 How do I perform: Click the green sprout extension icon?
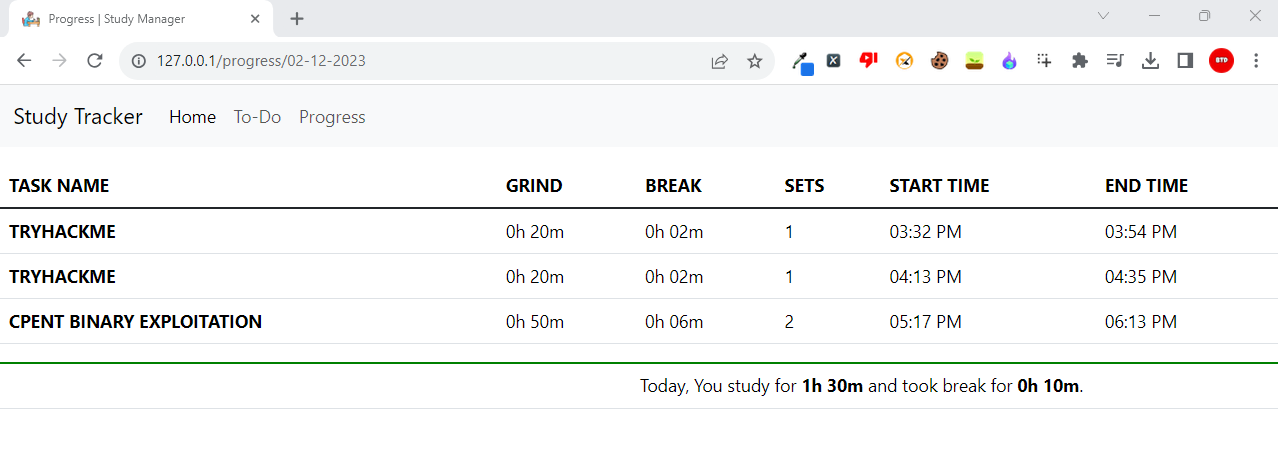coord(974,61)
